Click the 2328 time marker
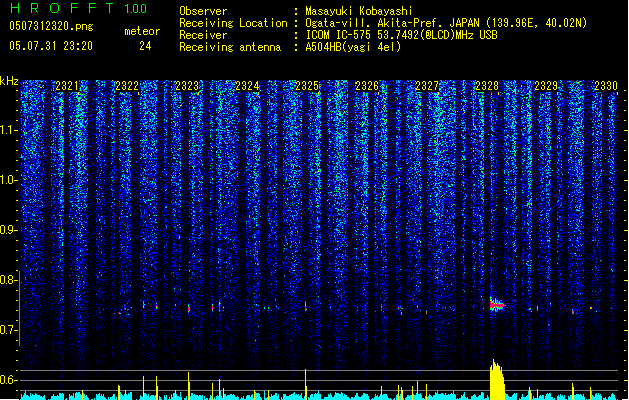 pos(487,86)
